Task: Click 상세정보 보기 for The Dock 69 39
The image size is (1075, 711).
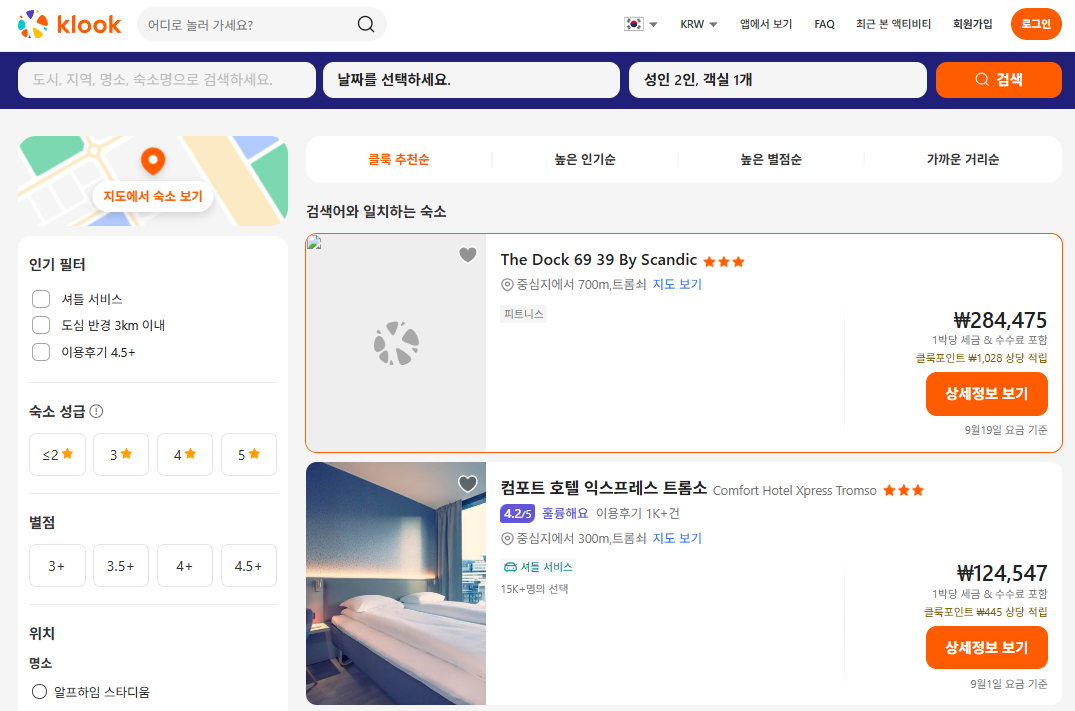Action: (987, 394)
